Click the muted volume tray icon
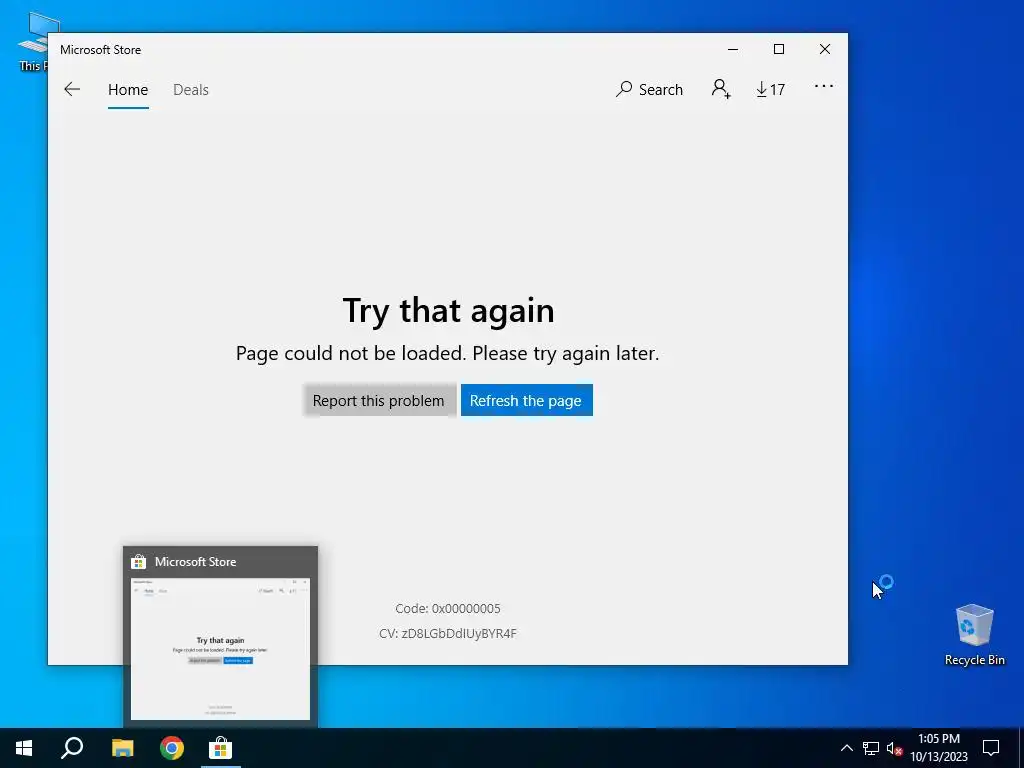Screen dimensions: 1024x768 coord(894,748)
